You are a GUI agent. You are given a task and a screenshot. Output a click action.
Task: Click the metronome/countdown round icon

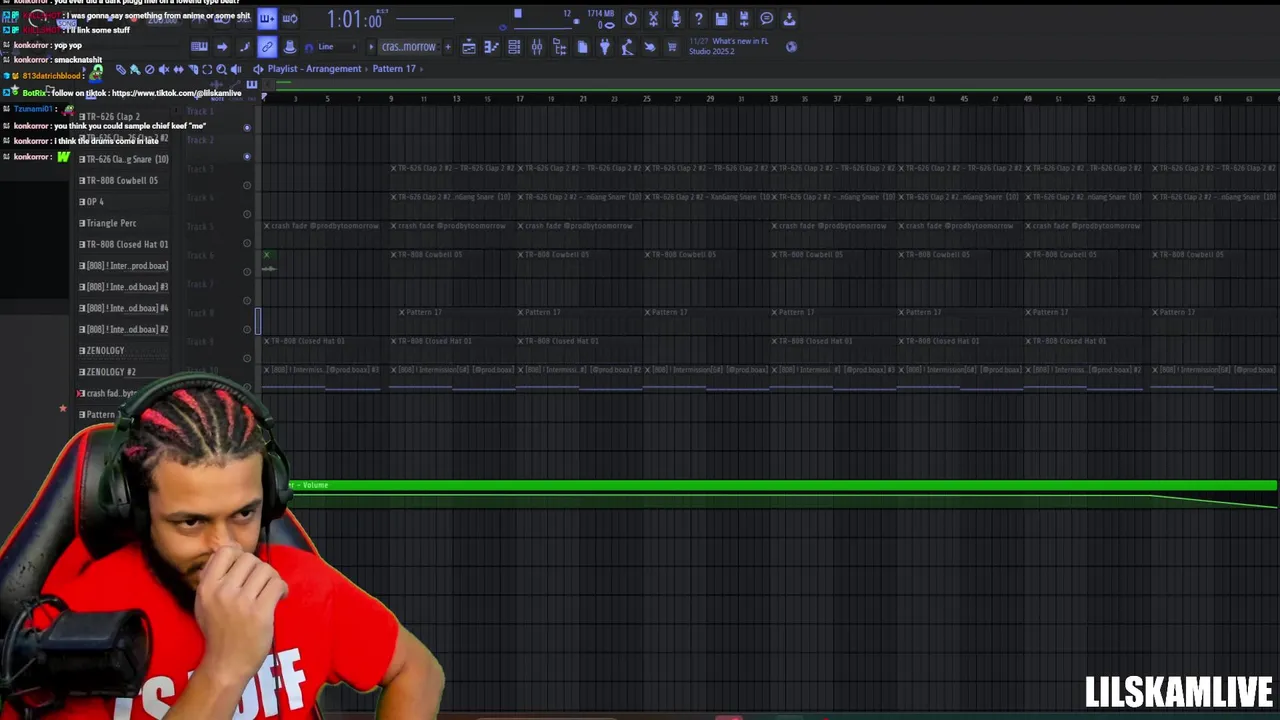point(631,19)
